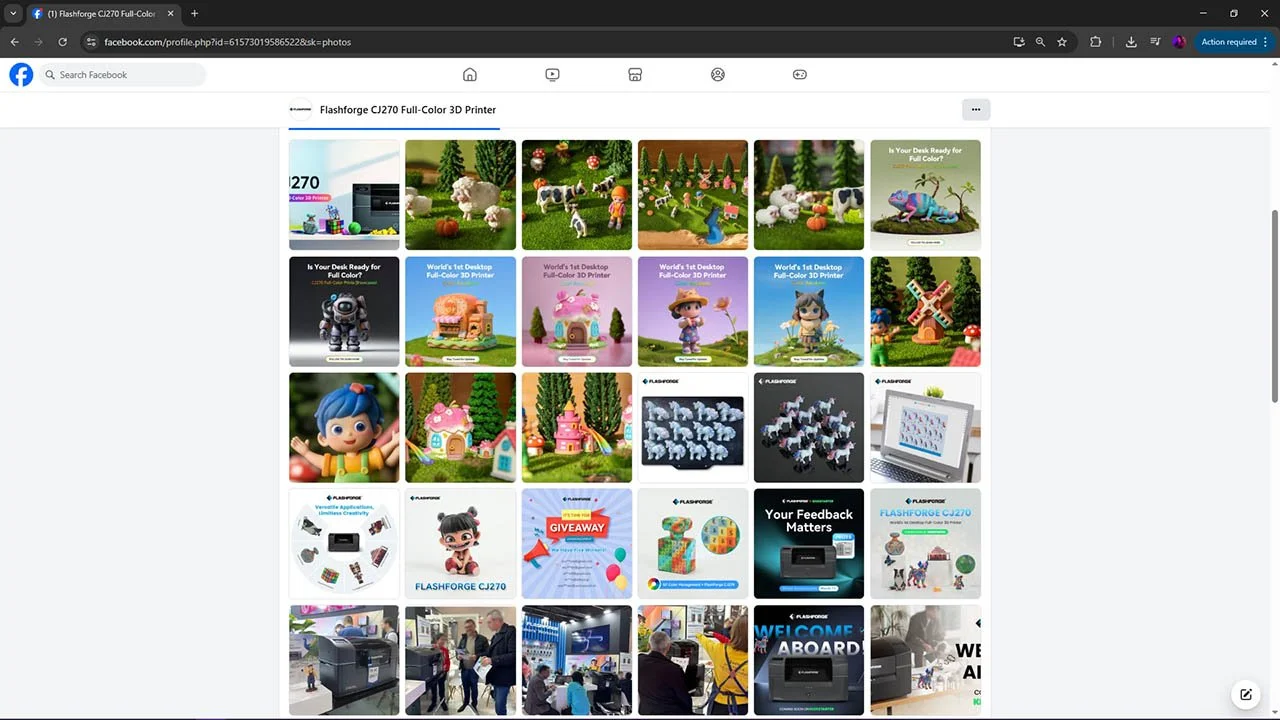
Task: Open the trade show booth blue display photo
Action: tap(577, 660)
